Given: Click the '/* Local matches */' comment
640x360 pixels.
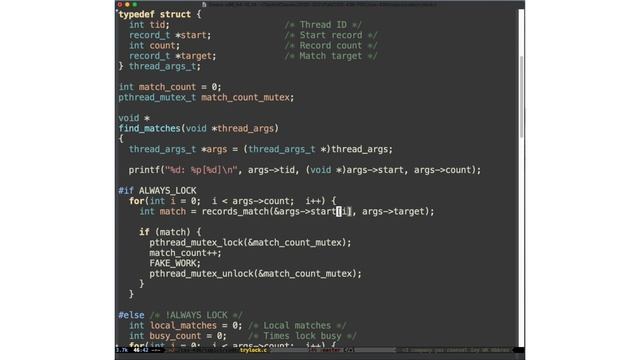Looking at the screenshot, I should pos(297,325).
